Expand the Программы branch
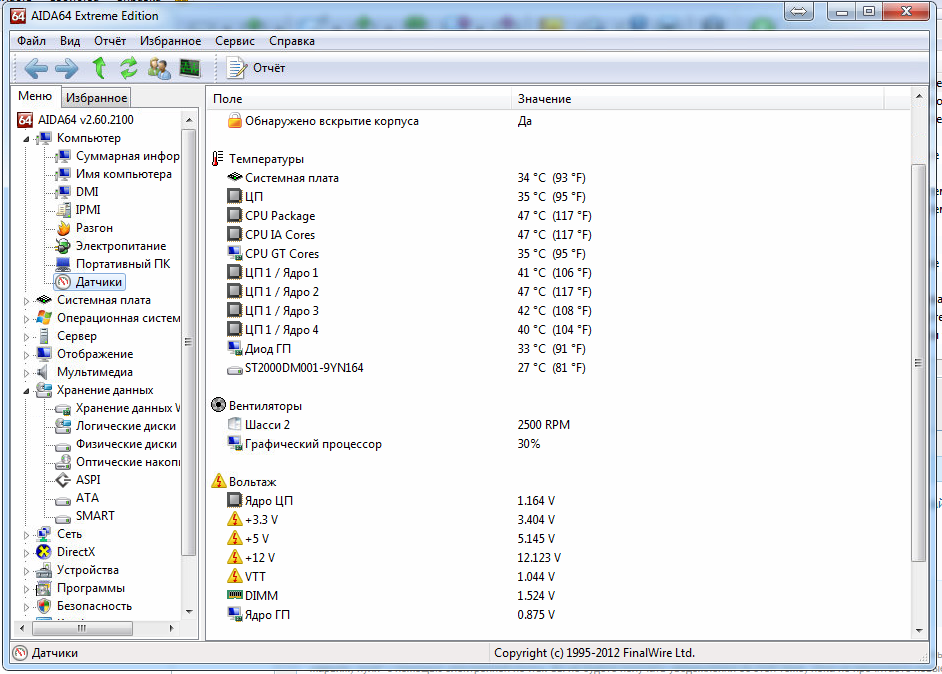 pos(26,589)
